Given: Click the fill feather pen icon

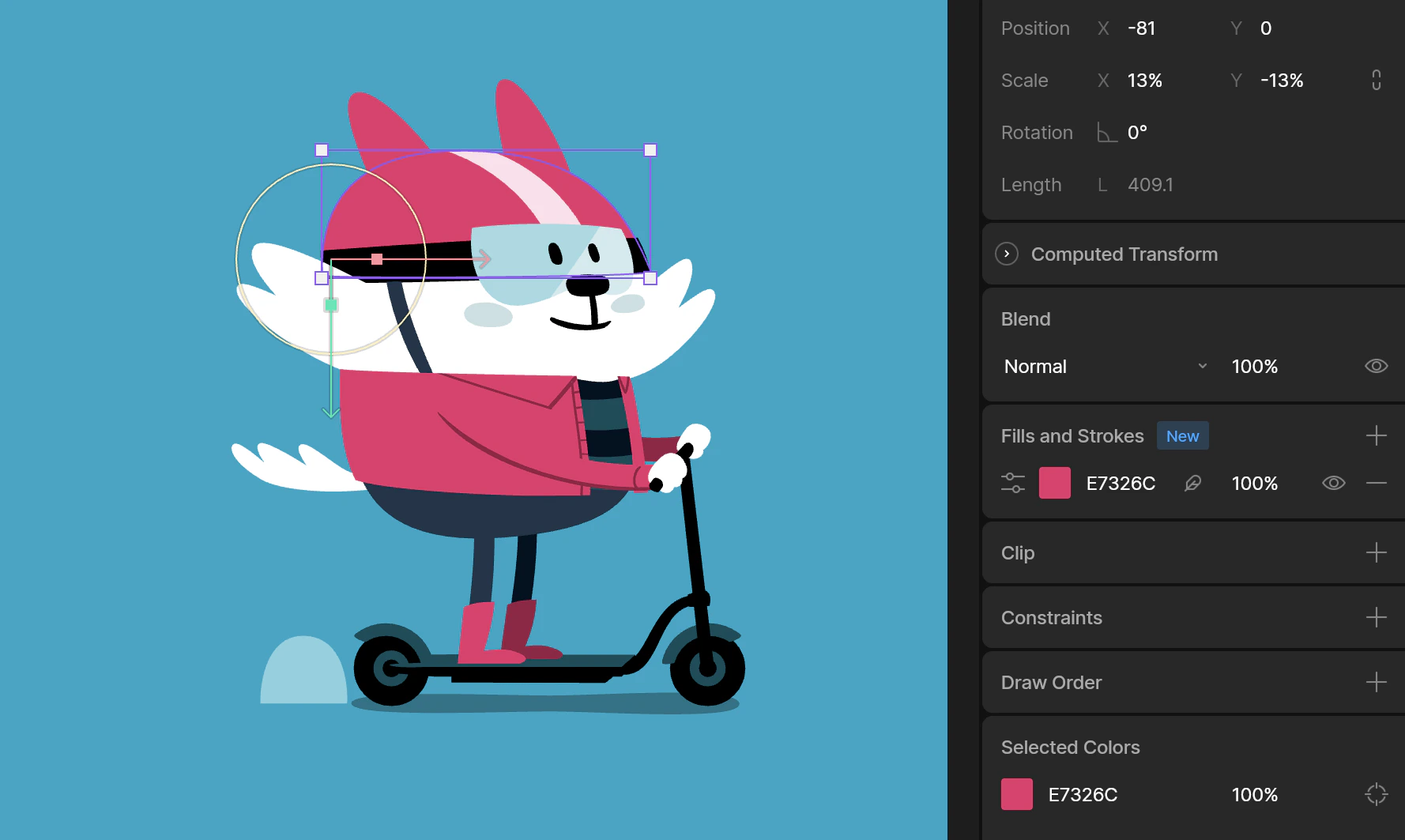Looking at the screenshot, I should pyautogui.click(x=1192, y=483).
